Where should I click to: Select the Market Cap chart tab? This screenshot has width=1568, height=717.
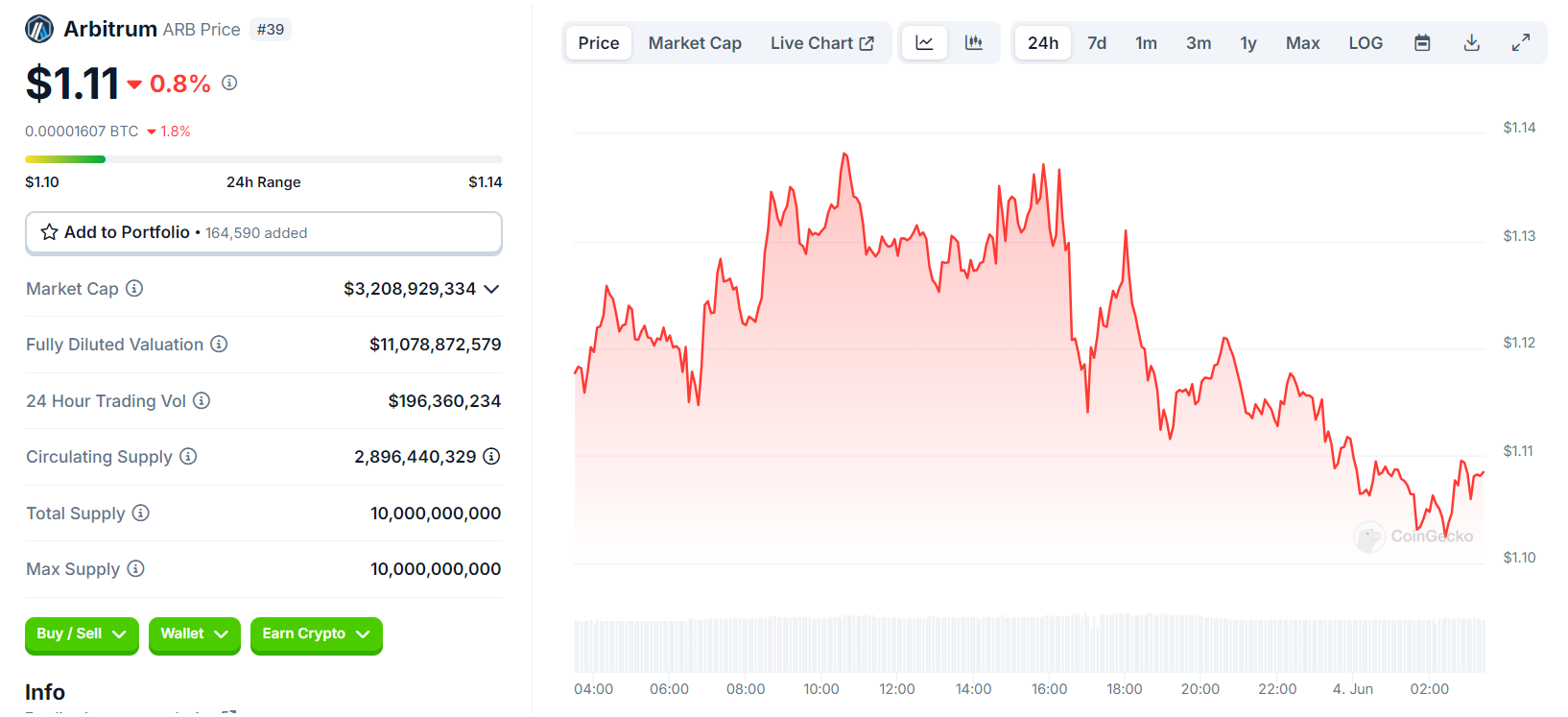[695, 43]
